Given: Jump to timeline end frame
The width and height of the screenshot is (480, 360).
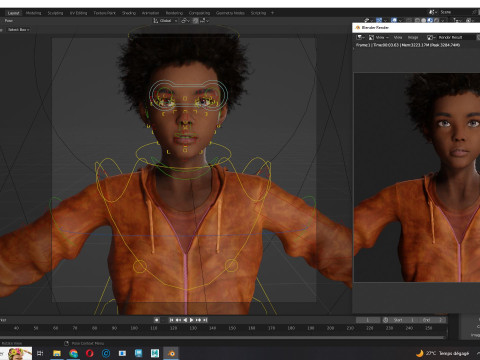Looking at the screenshot, I should pyautogui.click(x=205, y=320).
